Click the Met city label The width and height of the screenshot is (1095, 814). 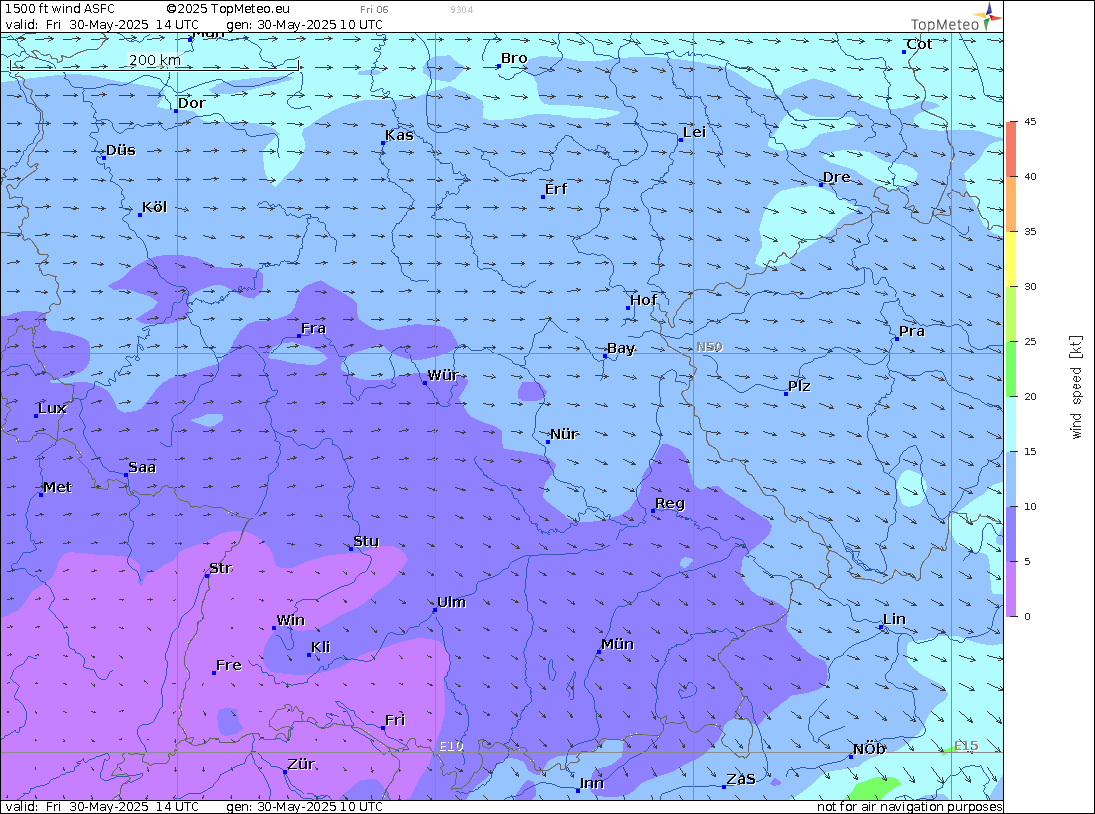click(x=57, y=487)
